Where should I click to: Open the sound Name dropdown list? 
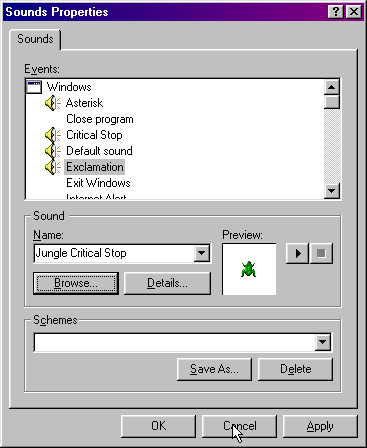202,253
